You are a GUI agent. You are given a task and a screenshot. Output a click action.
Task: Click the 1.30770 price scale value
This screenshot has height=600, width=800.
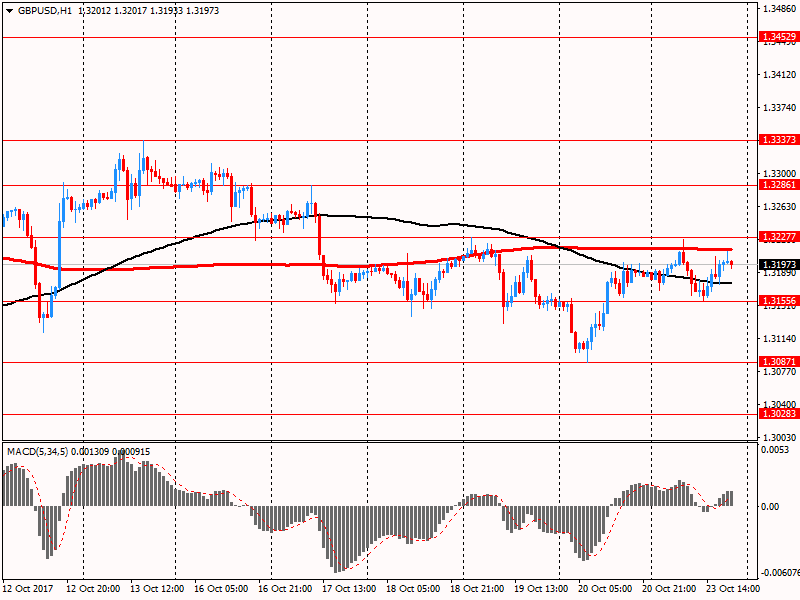(x=780, y=371)
